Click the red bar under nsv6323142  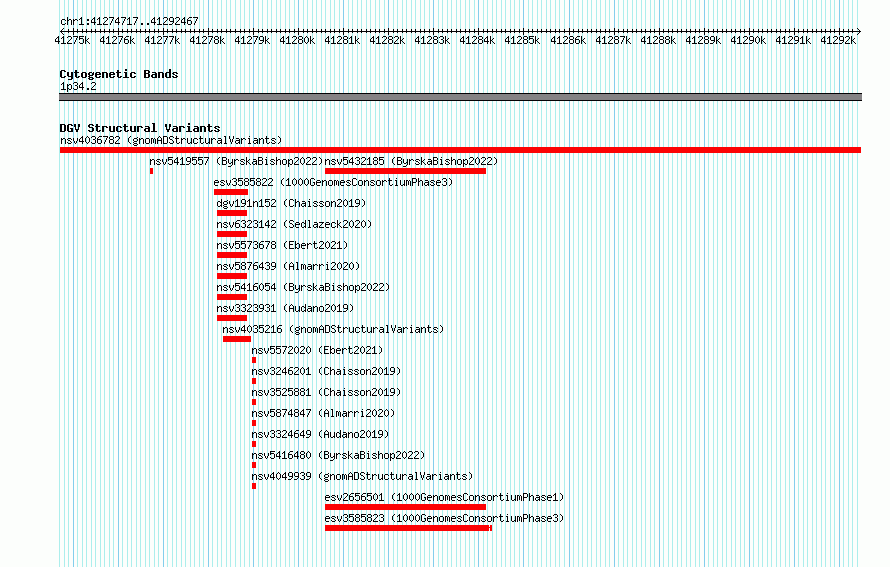tap(232, 234)
